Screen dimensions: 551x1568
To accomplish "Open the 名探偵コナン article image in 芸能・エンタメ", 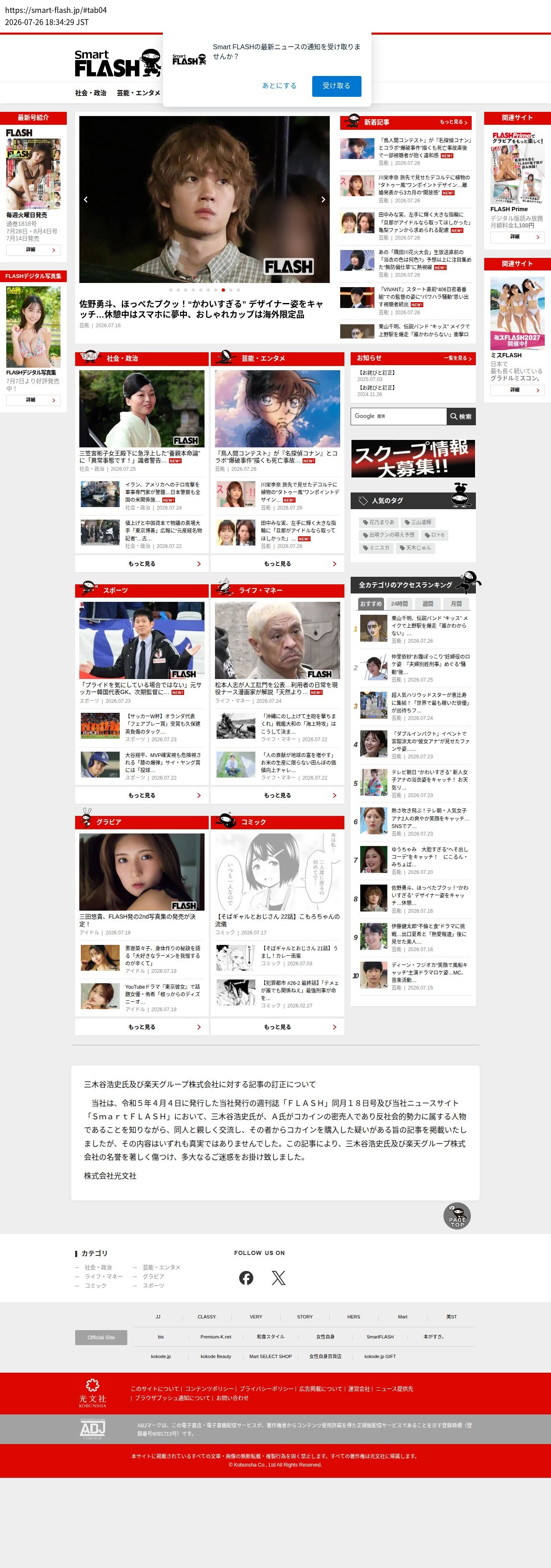I will coord(278,409).
